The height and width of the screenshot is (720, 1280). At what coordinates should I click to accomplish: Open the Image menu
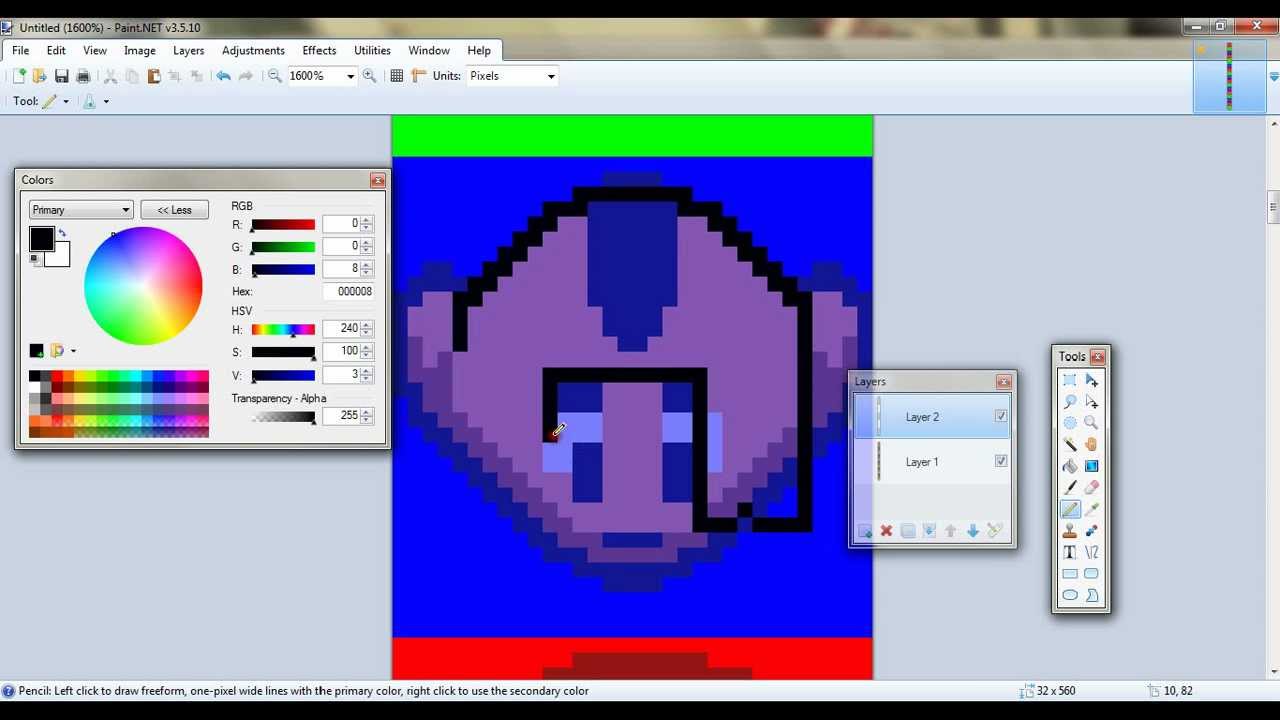tap(140, 50)
